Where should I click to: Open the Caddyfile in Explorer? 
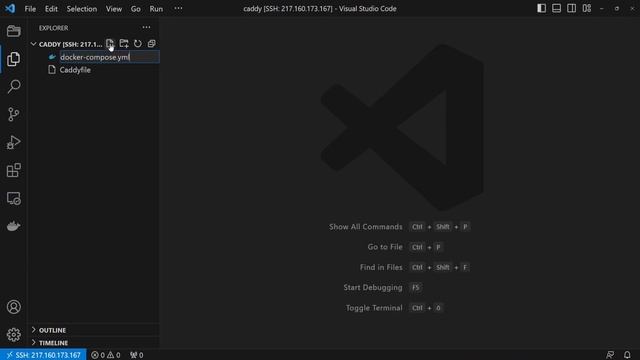point(75,70)
